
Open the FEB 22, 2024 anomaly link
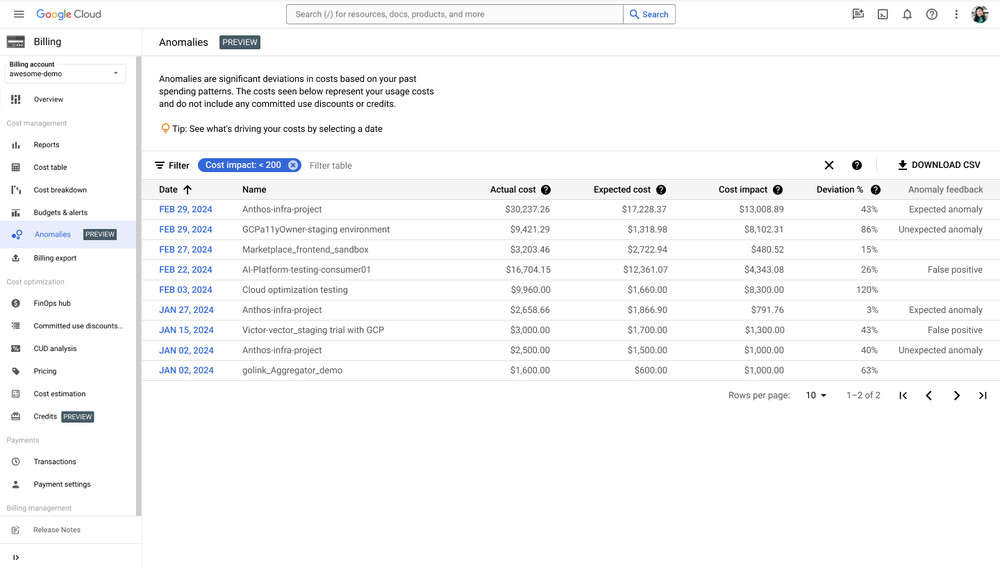click(185, 270)
